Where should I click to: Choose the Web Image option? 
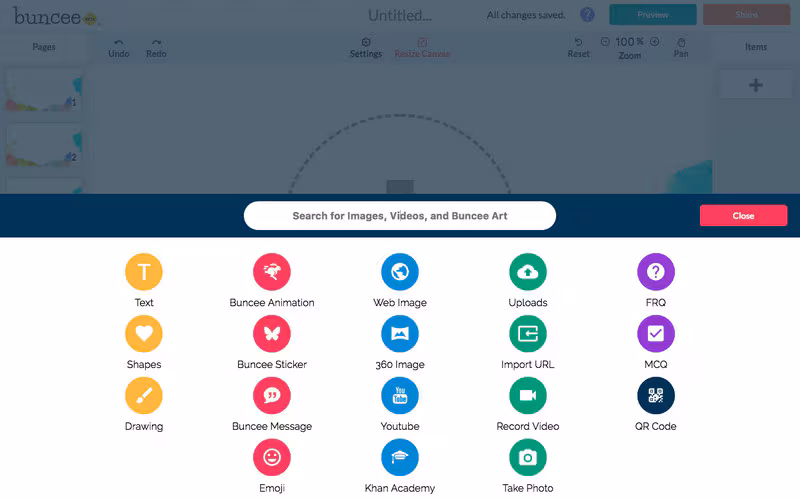[x=400, y=271]
